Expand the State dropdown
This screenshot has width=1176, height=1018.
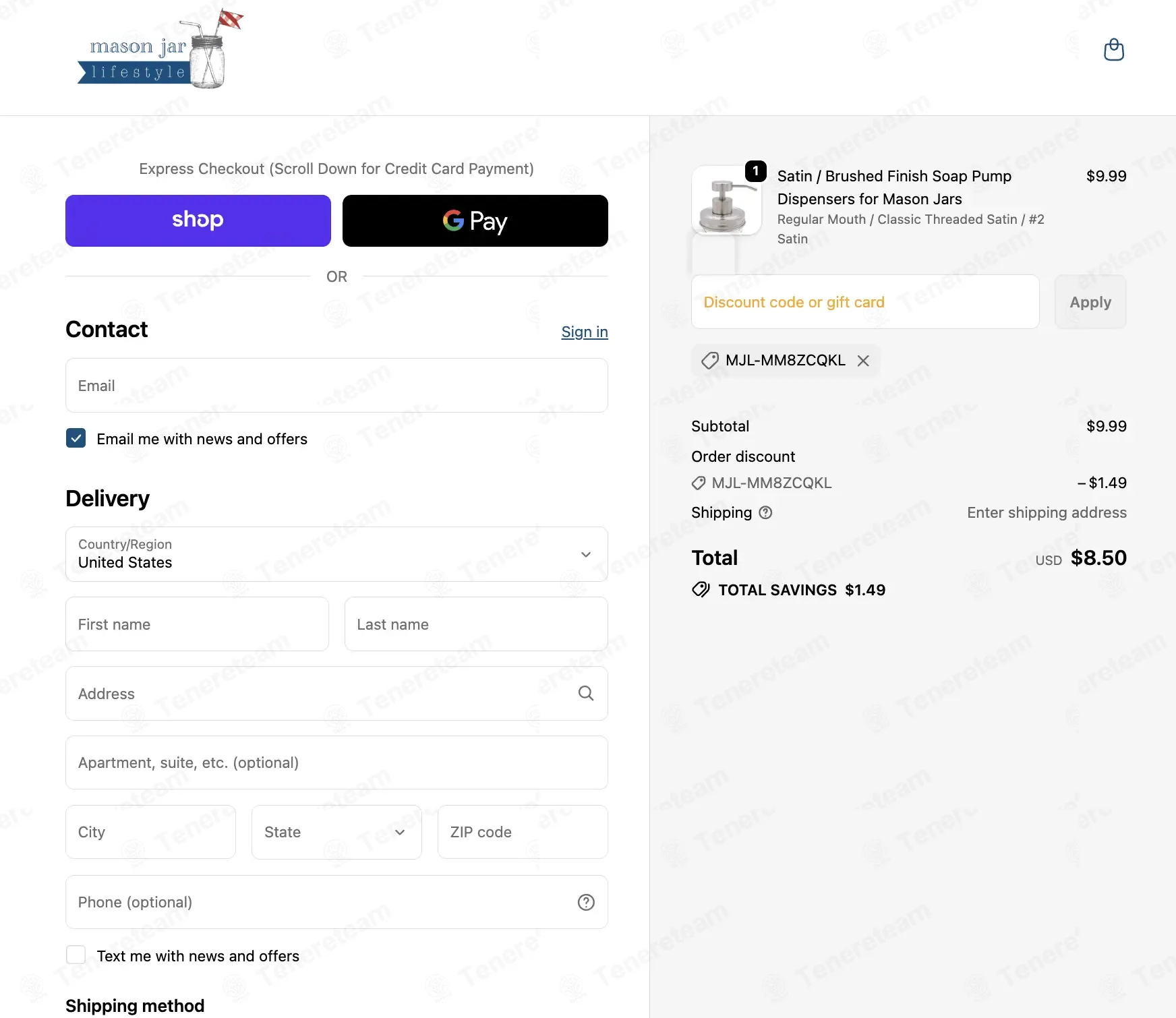336,832
